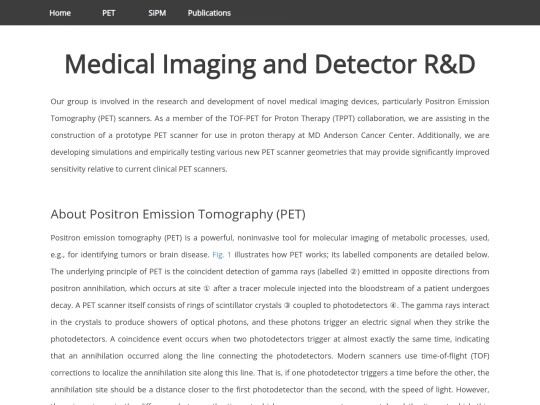Open the PET navigation item
This screenshot has width=540, height=405.
[x=108, y=13]
